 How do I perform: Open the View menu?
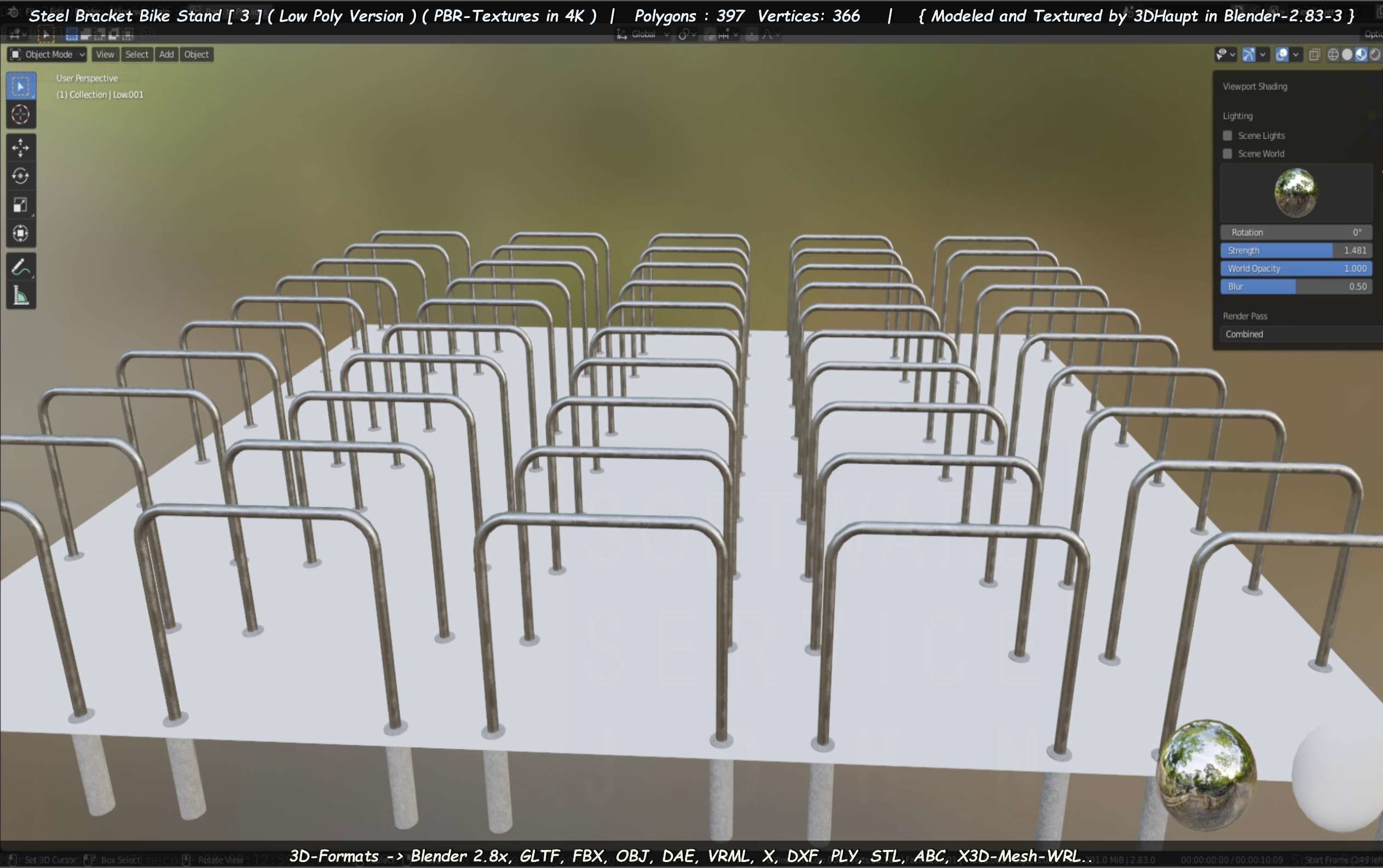(105, 55)
